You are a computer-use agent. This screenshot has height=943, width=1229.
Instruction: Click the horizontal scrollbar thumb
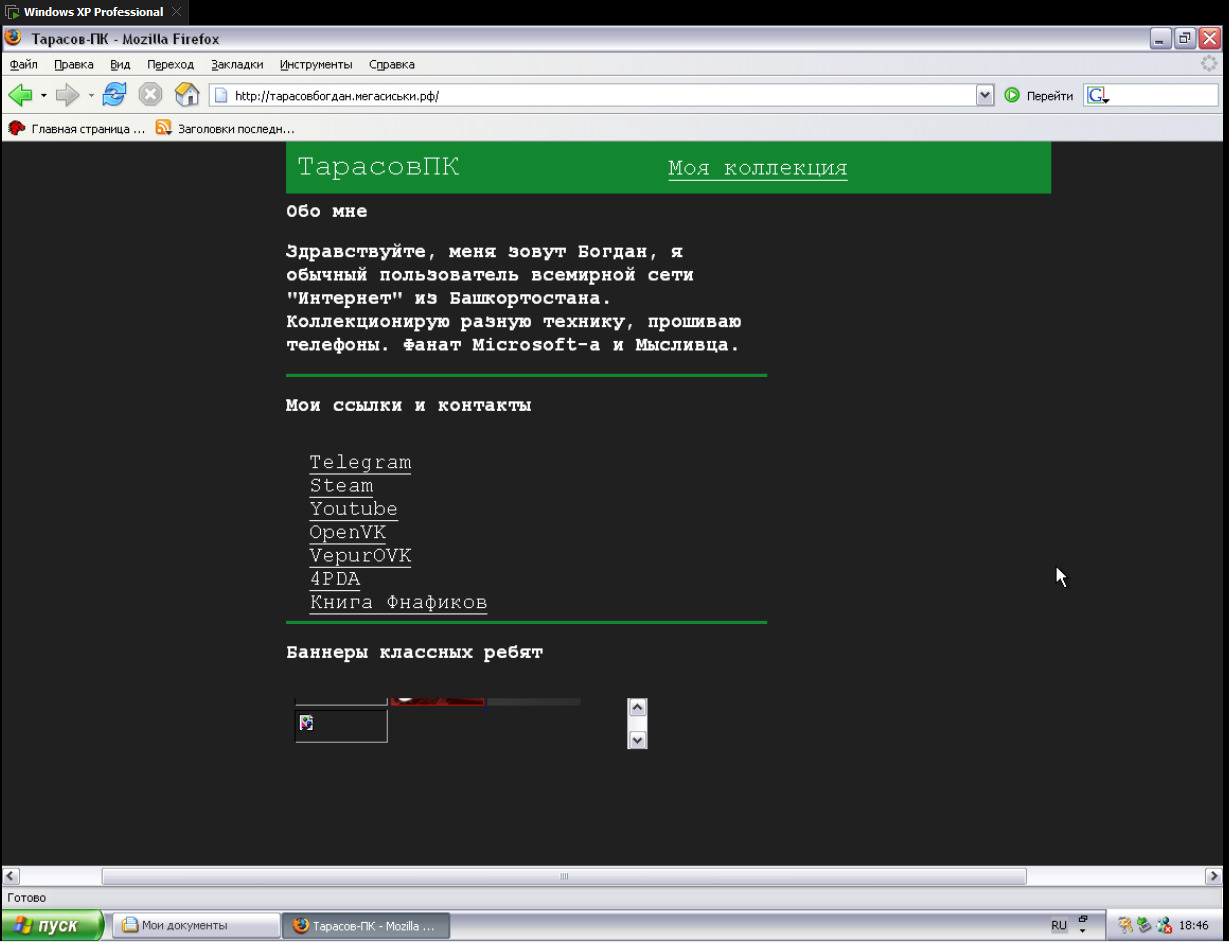coord(564,876)
